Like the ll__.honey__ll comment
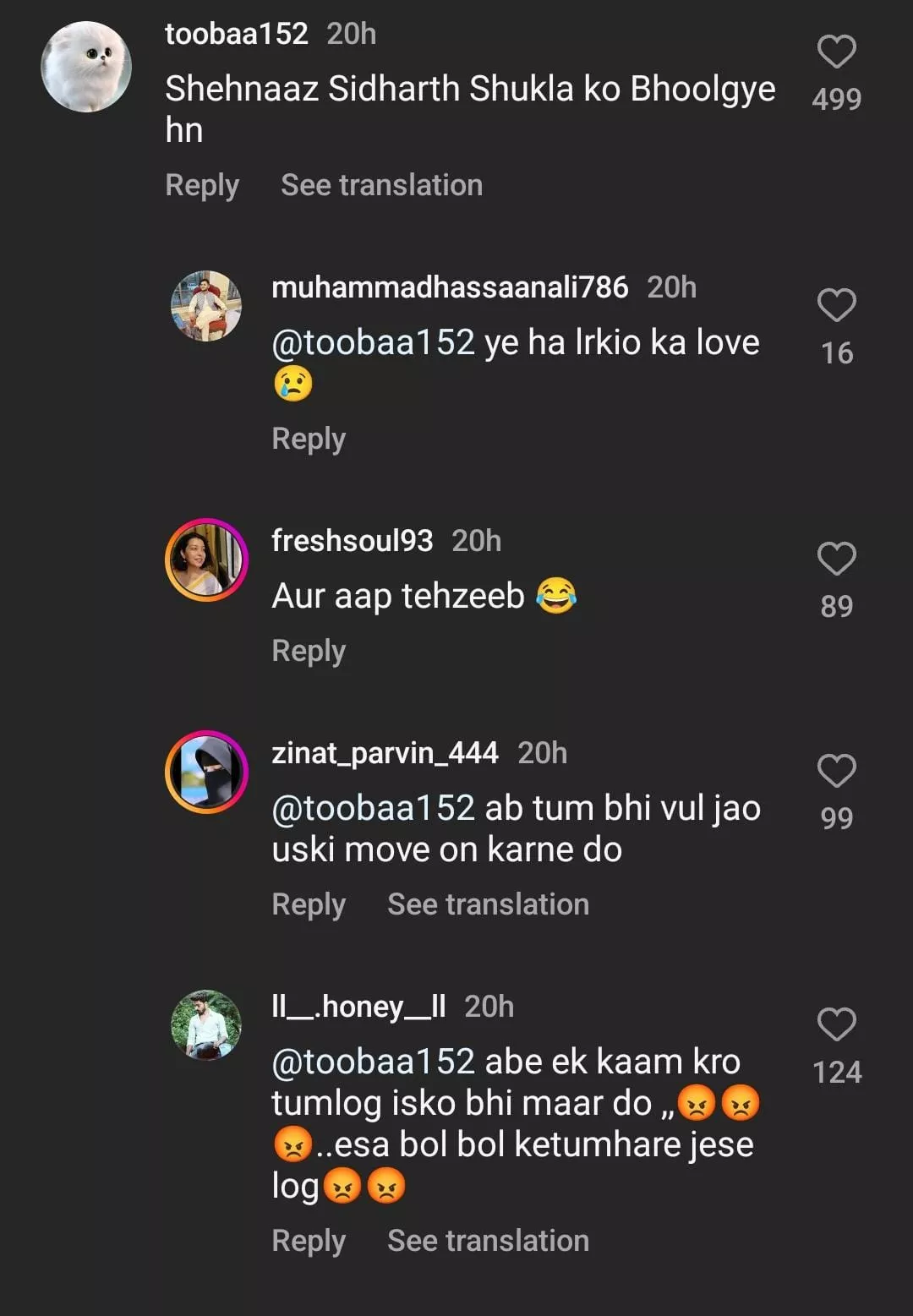Image resolution: width=913 pixels, height=1316 pixels. point(836,1024)
